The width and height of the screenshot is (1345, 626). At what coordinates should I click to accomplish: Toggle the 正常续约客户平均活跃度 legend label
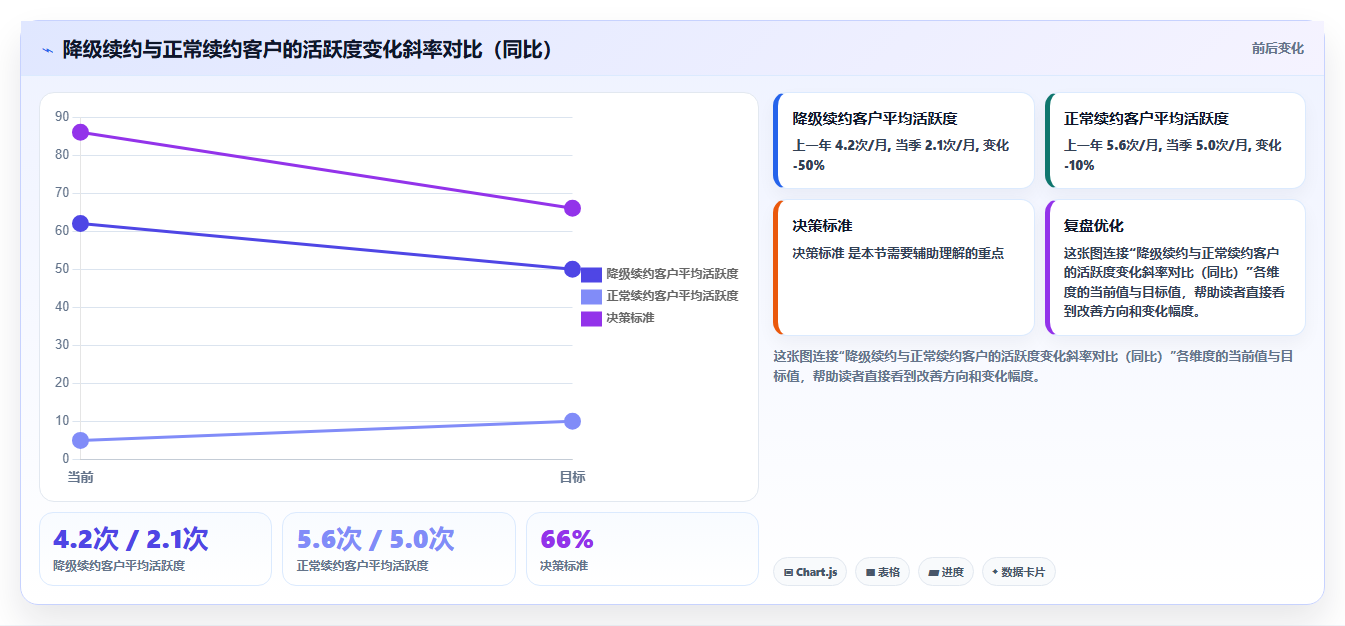[672, 296]
